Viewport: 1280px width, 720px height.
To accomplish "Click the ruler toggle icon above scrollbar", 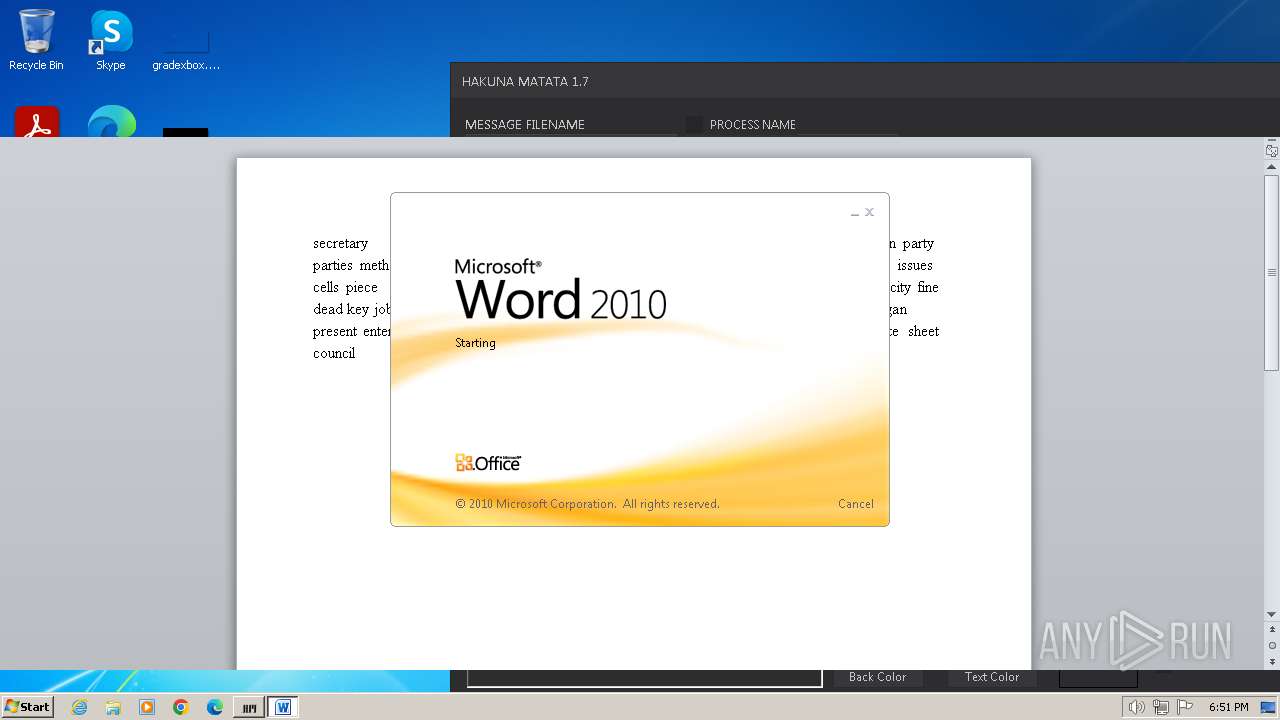I will pos(1272,151).
